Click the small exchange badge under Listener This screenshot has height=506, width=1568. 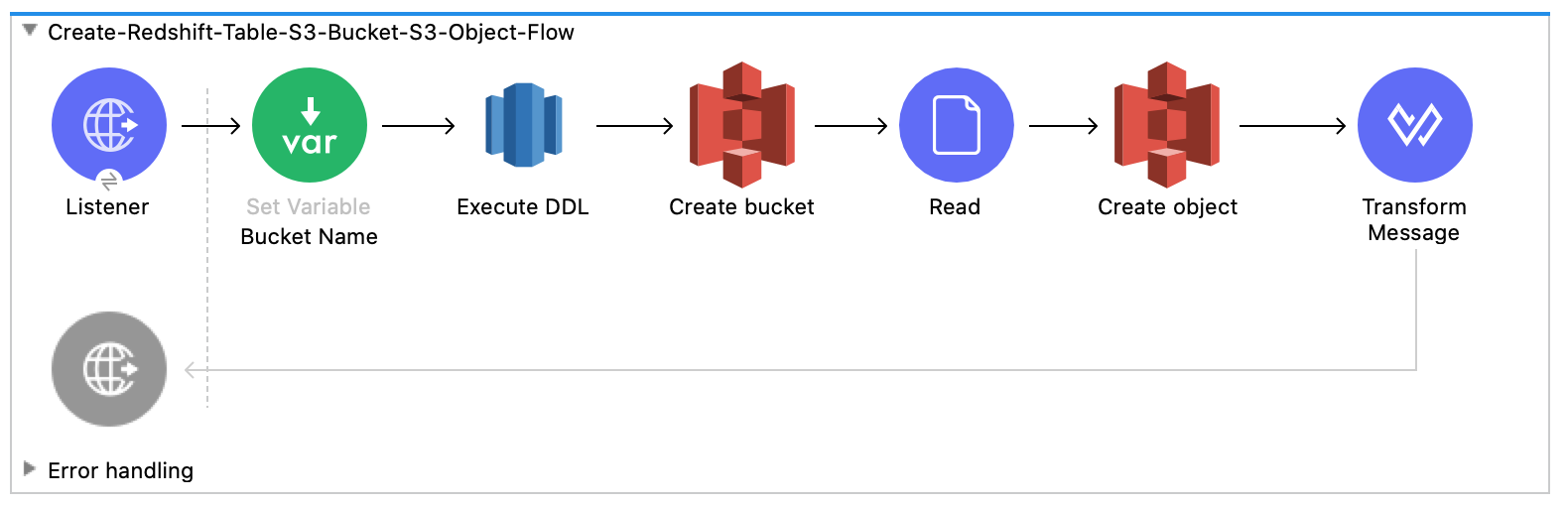click(109, 182)
